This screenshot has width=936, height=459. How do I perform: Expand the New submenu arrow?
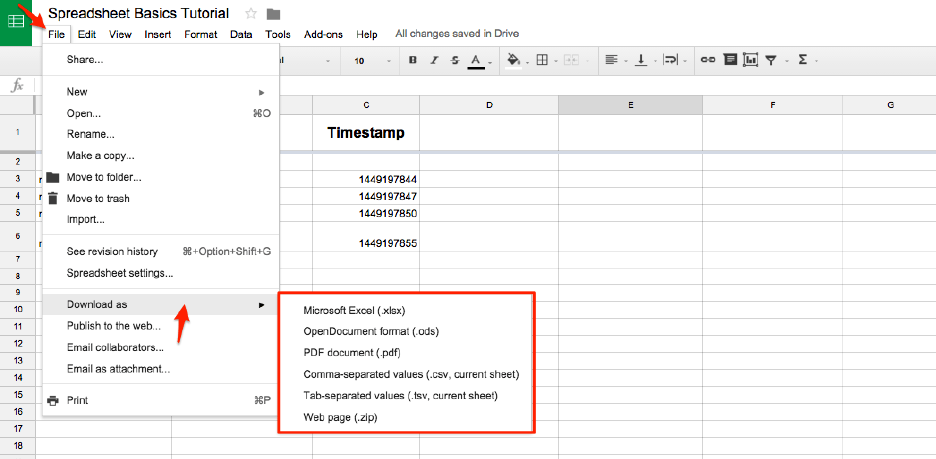click(x=261, y=92)
